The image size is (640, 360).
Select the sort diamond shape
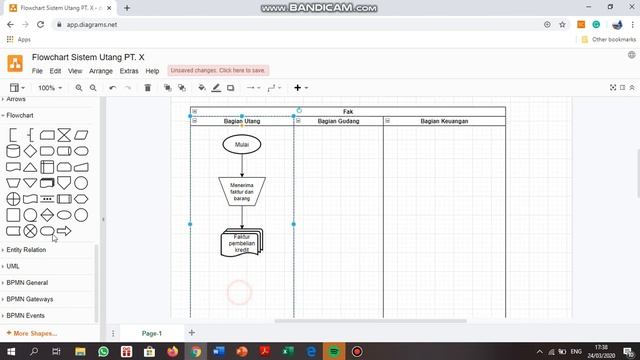(x=47, y=215)
